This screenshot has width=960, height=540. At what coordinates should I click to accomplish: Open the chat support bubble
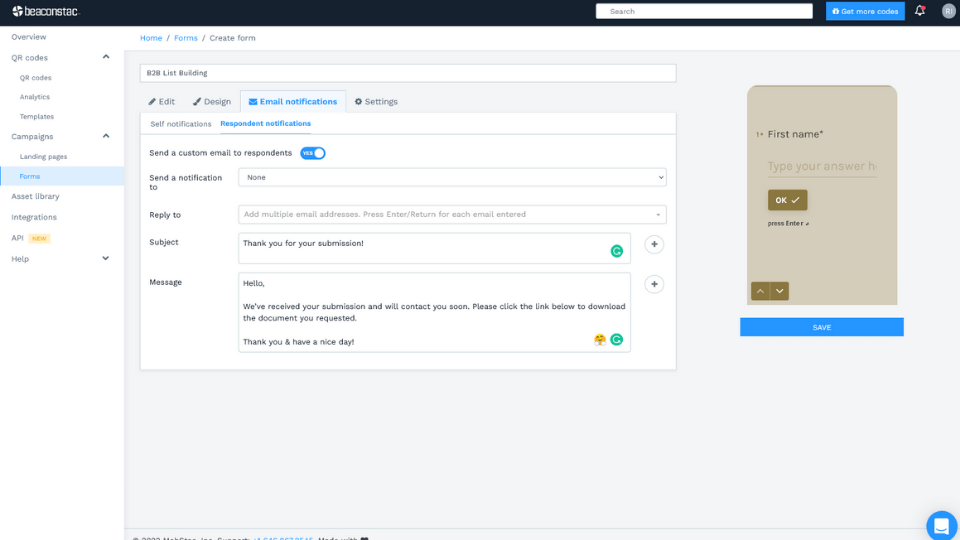pyautogui.click(x=941, y=525)
